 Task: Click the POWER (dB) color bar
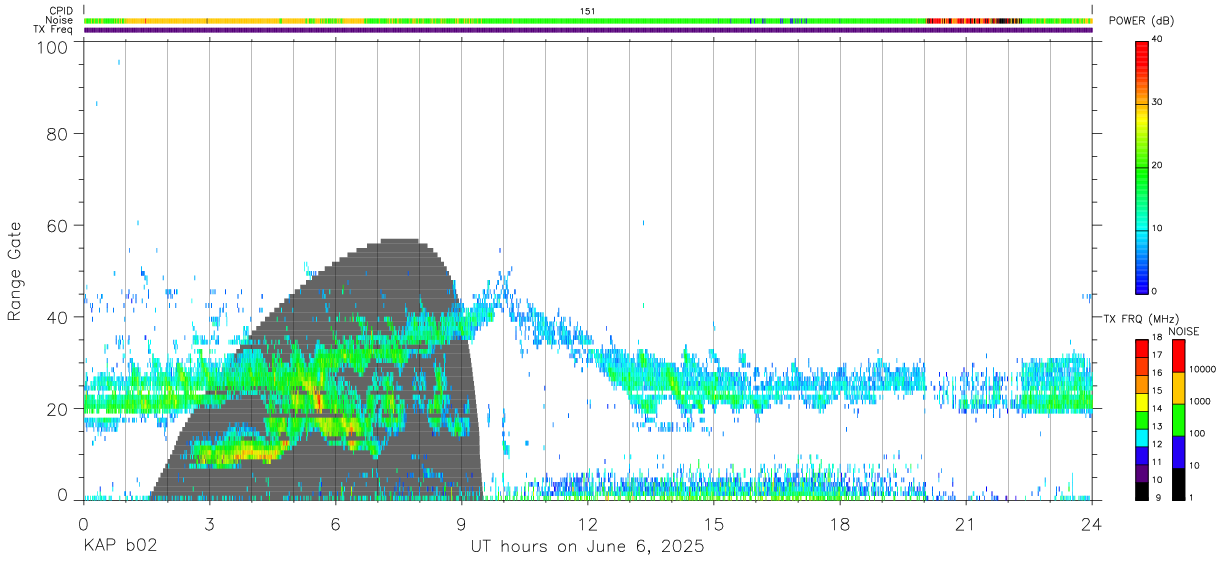[x=1141, y=166]
